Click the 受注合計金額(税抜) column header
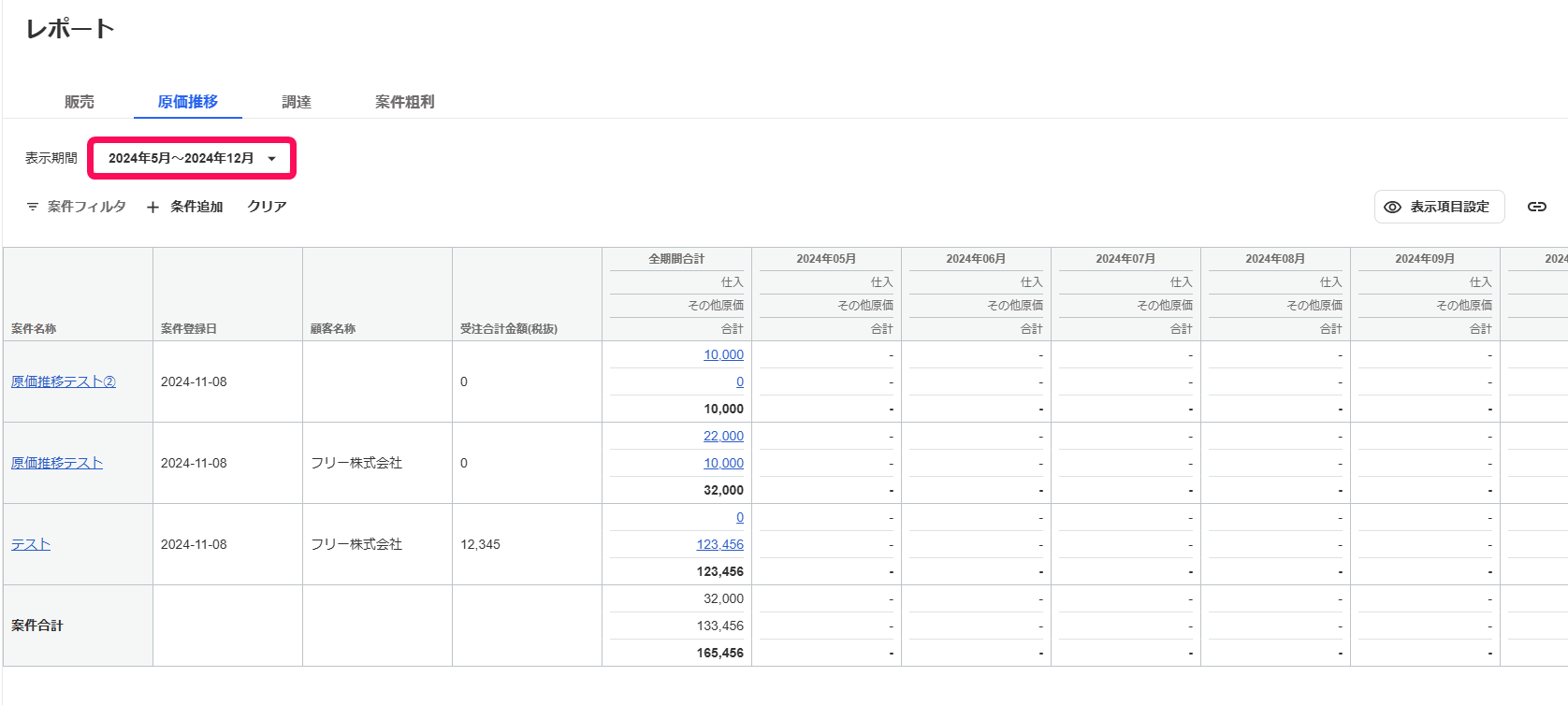The height and width of the screenshot is (705, 1568). pos(509,328)
